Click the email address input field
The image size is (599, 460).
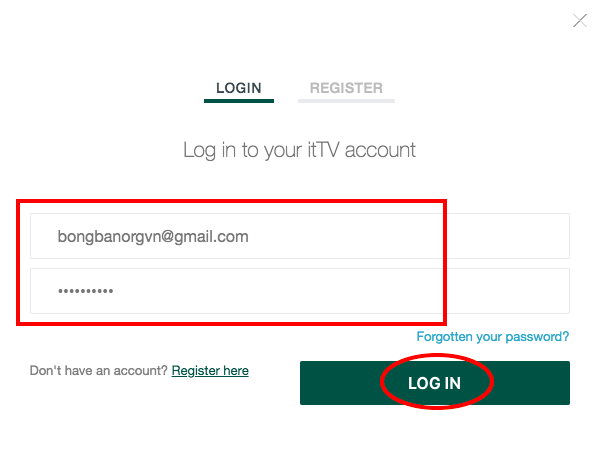click(300, 236)
